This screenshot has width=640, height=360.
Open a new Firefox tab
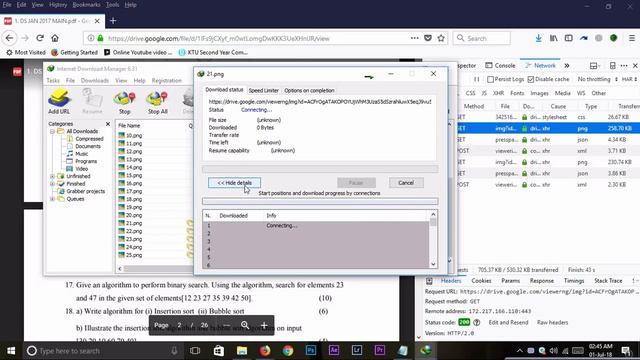tap(113, 20)
